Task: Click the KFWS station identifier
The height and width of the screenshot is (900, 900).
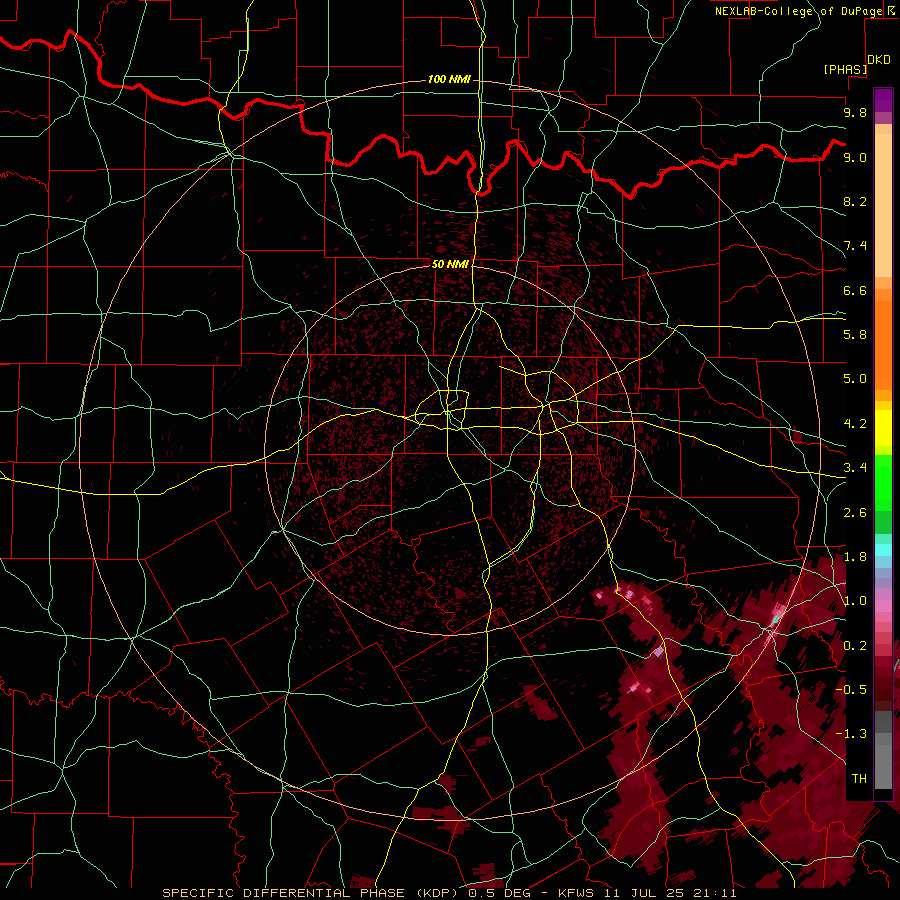Action: pyautogui.click(x=576, y=893)
